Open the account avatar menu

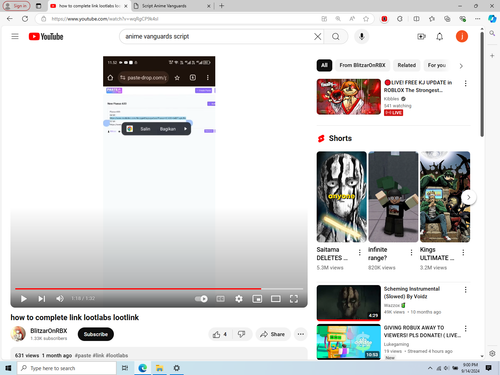pos(462,36)
